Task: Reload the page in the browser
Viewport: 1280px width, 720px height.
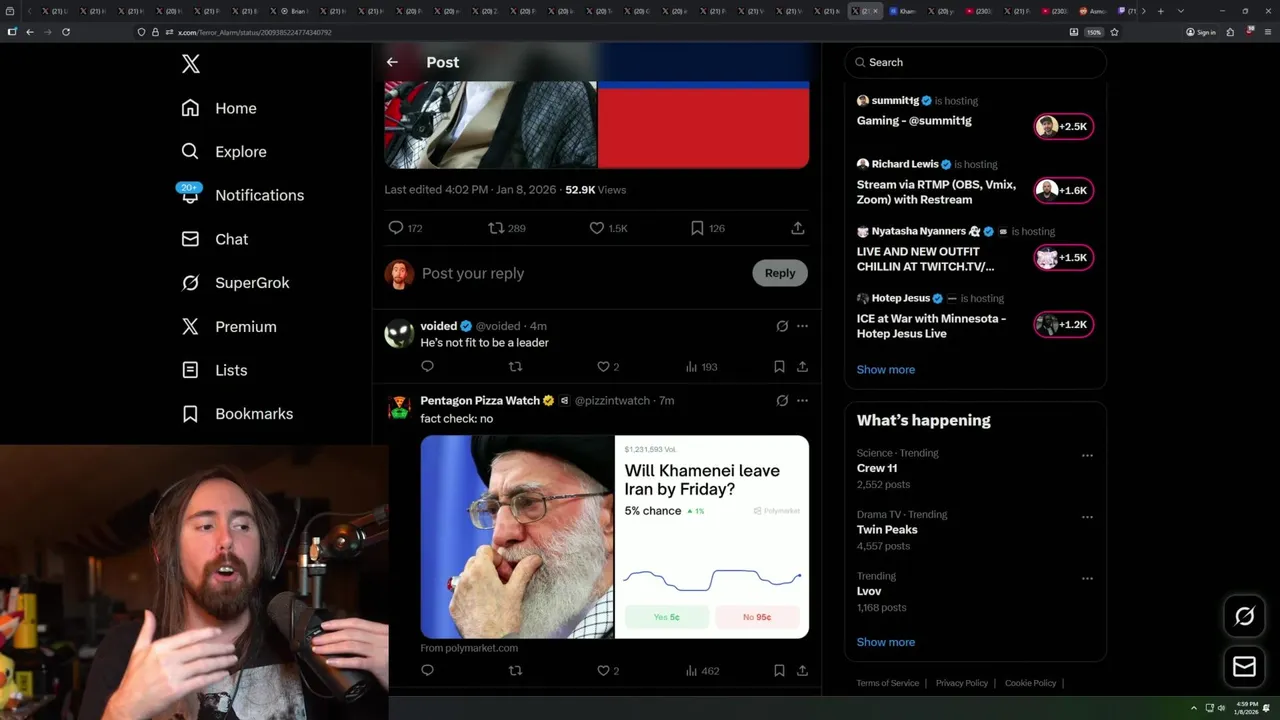Action: tap(66, 32)
